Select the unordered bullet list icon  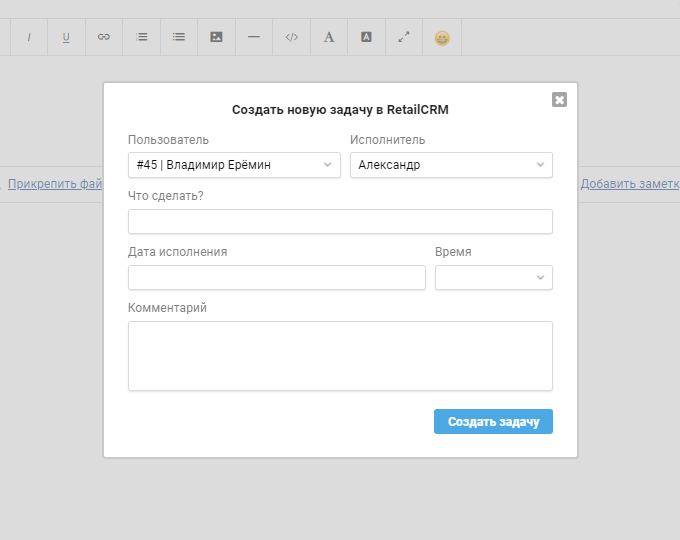(x=179, y=37)
